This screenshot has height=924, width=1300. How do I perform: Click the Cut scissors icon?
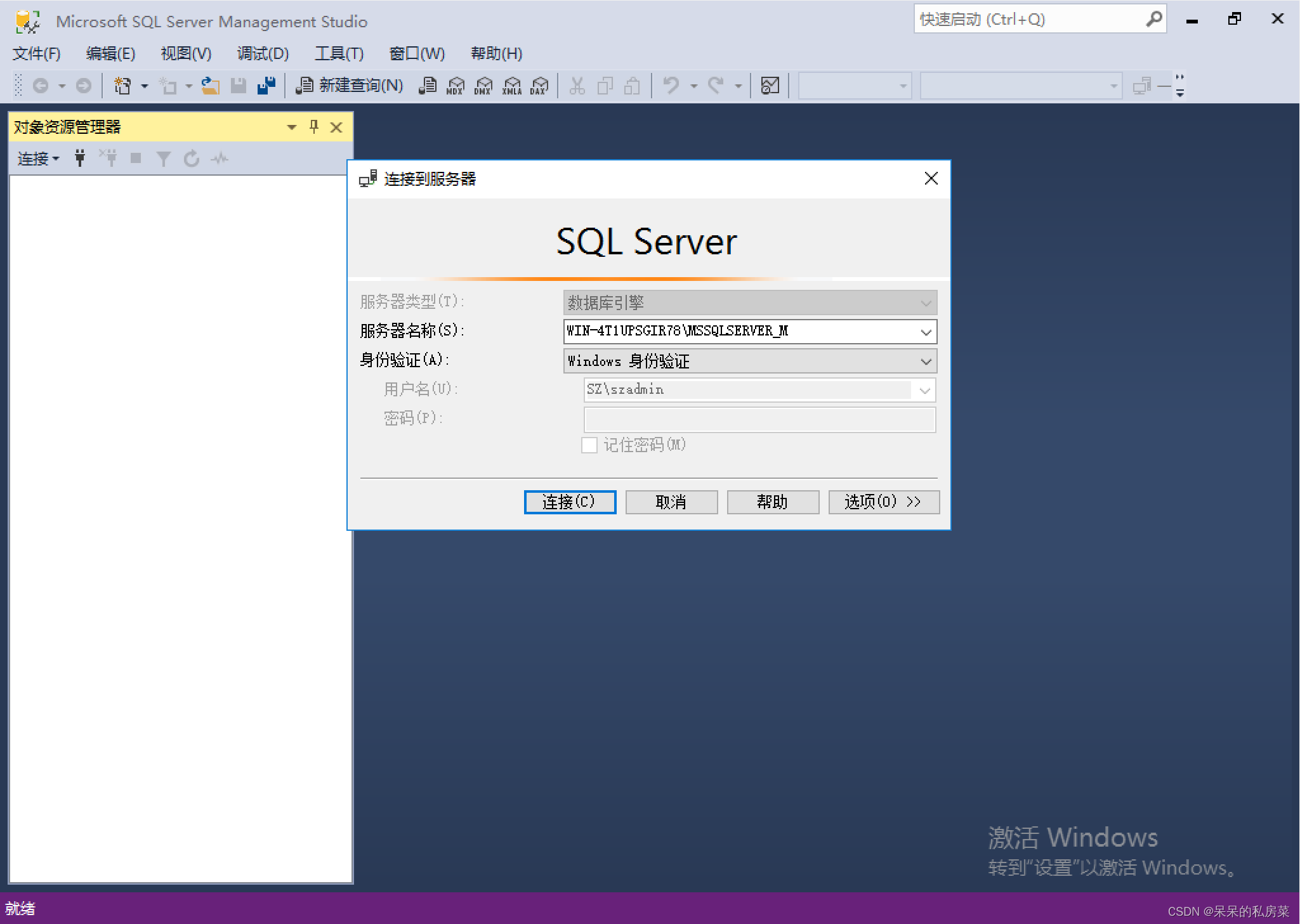pos(577,86)
